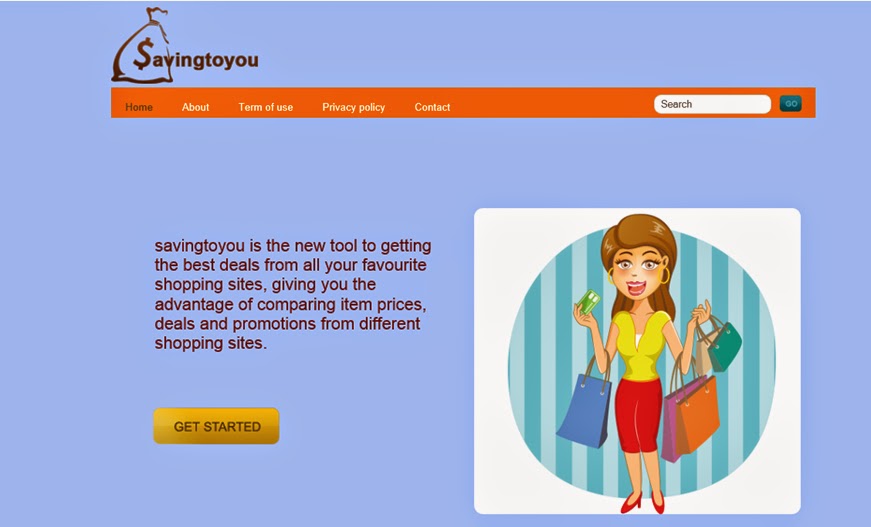
Task: Click the GO search button
Action: click(790, 103)
